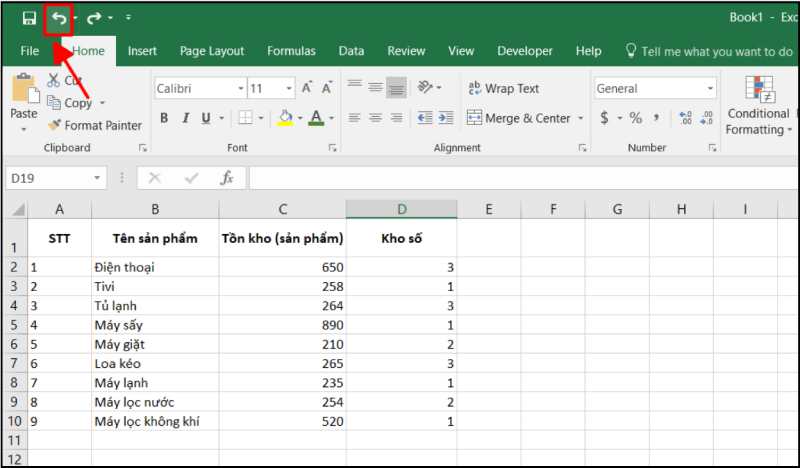The width and height of the screenshot is (800, 468).
Task: Switch to the Insert tab
Action: click(142, 51)
